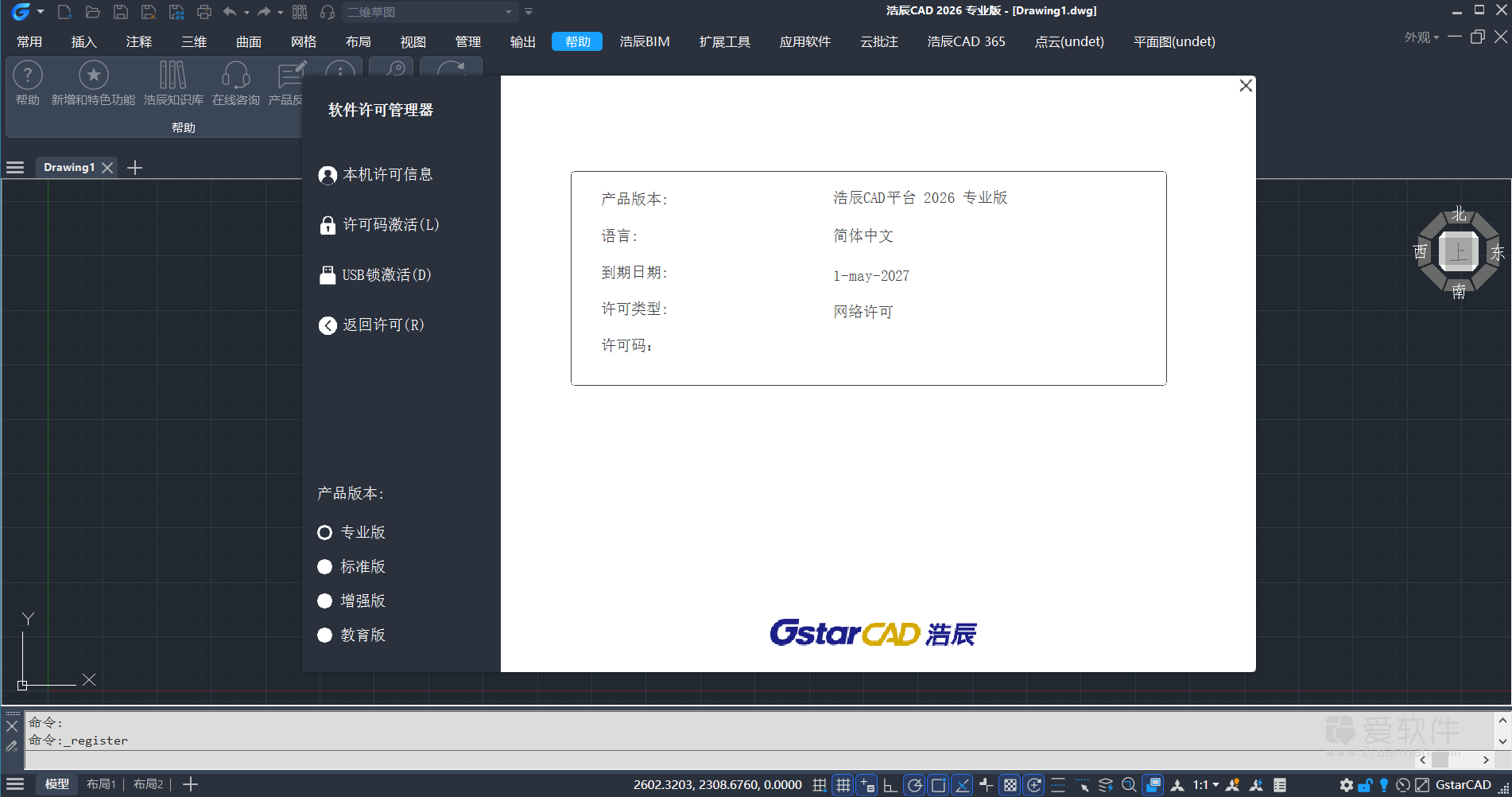Close the Drawing1 document tab
This screenshot has width=1512, height=797.
click(x=107, y=168)
